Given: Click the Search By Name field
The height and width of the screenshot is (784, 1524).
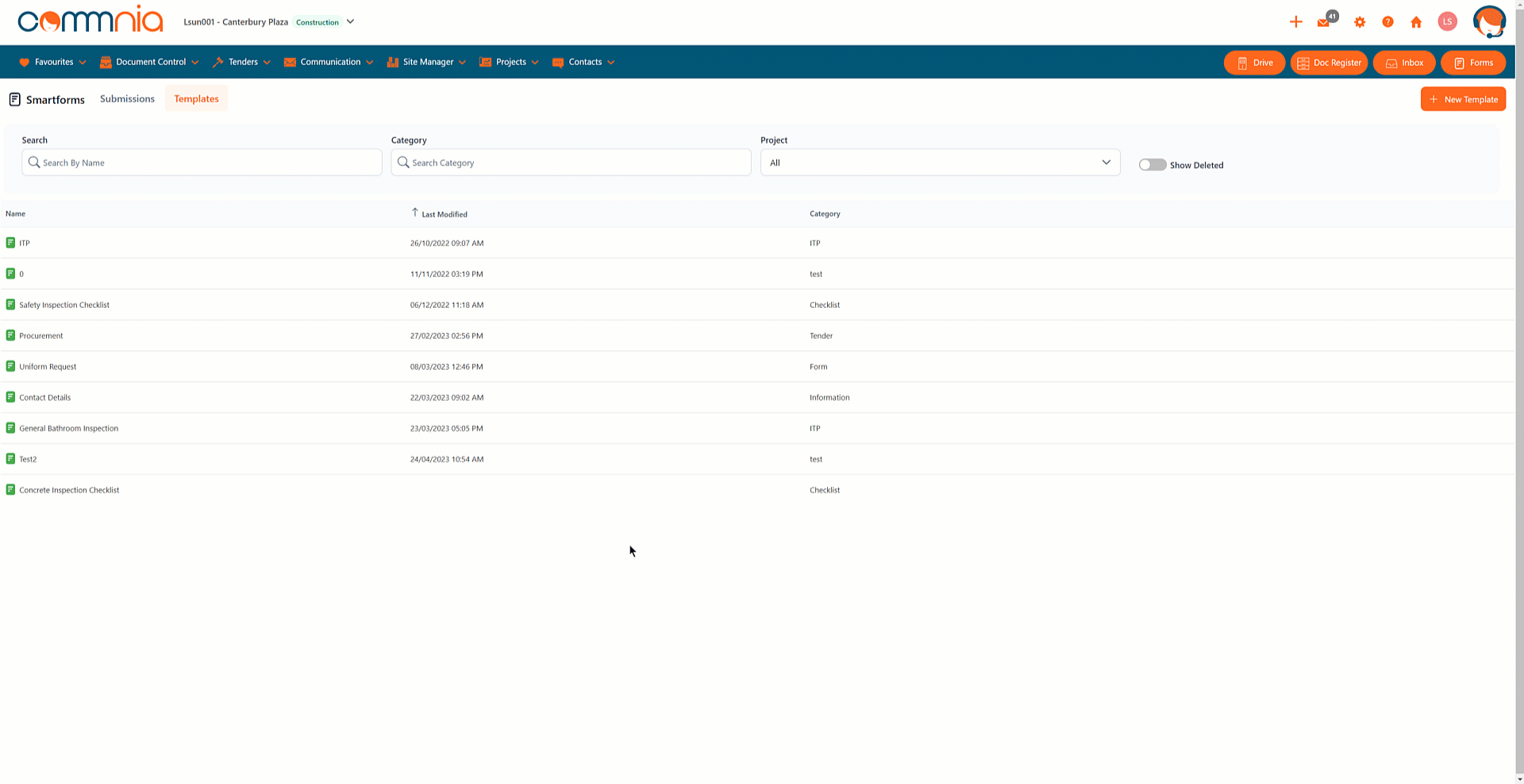Looking at the screenshot, I should pyautogui.click(x=202, y=163).
